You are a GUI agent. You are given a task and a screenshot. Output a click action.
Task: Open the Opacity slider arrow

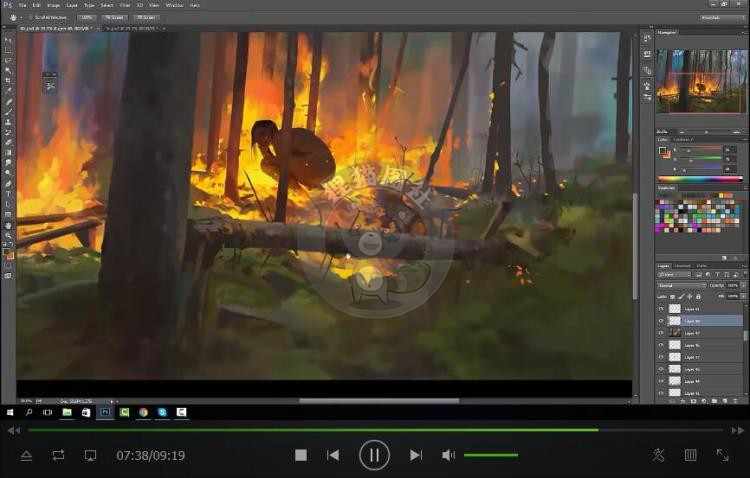click(743, 286)
